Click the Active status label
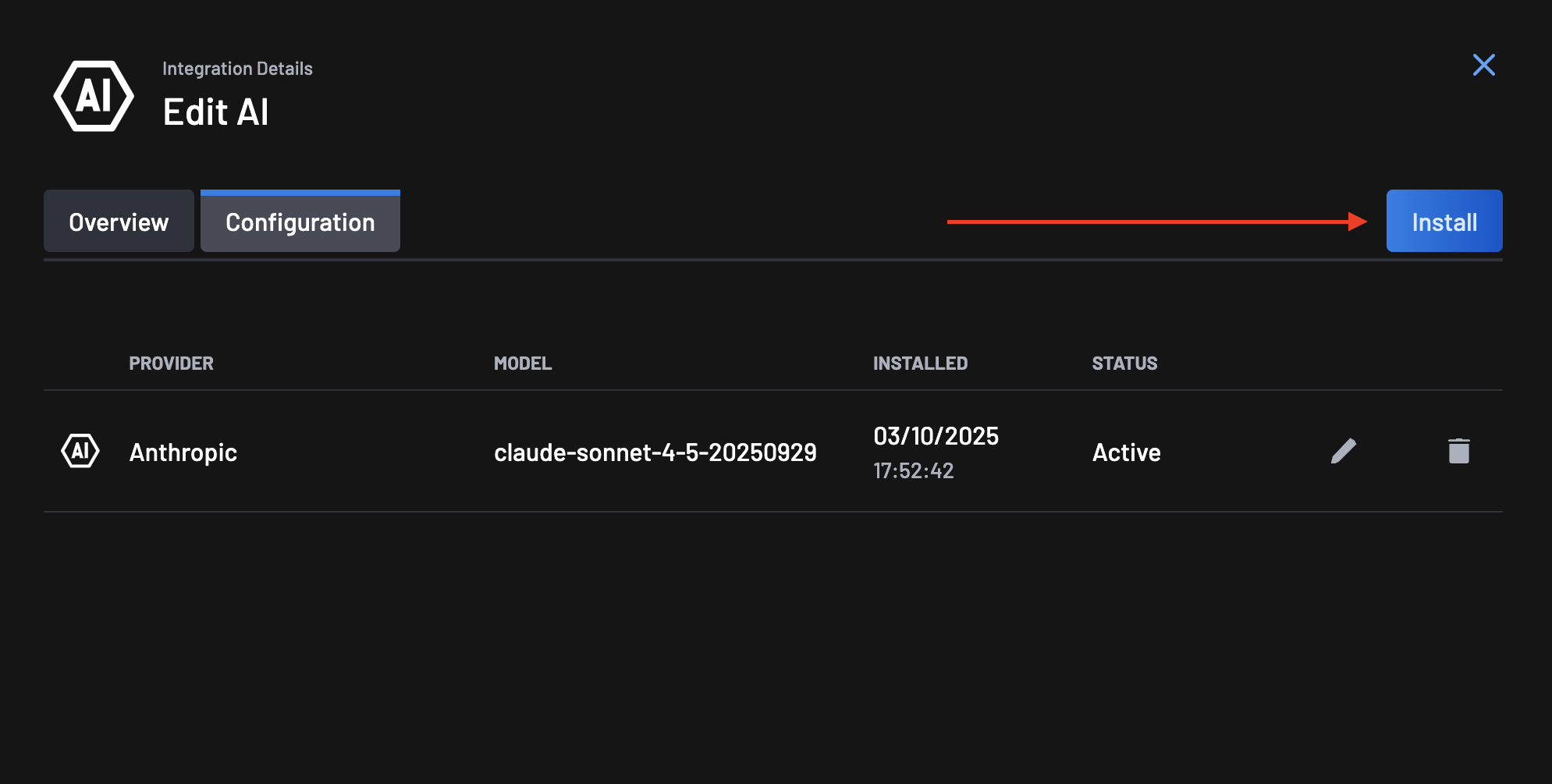1552x784 pixels. tap(1126, 452)
